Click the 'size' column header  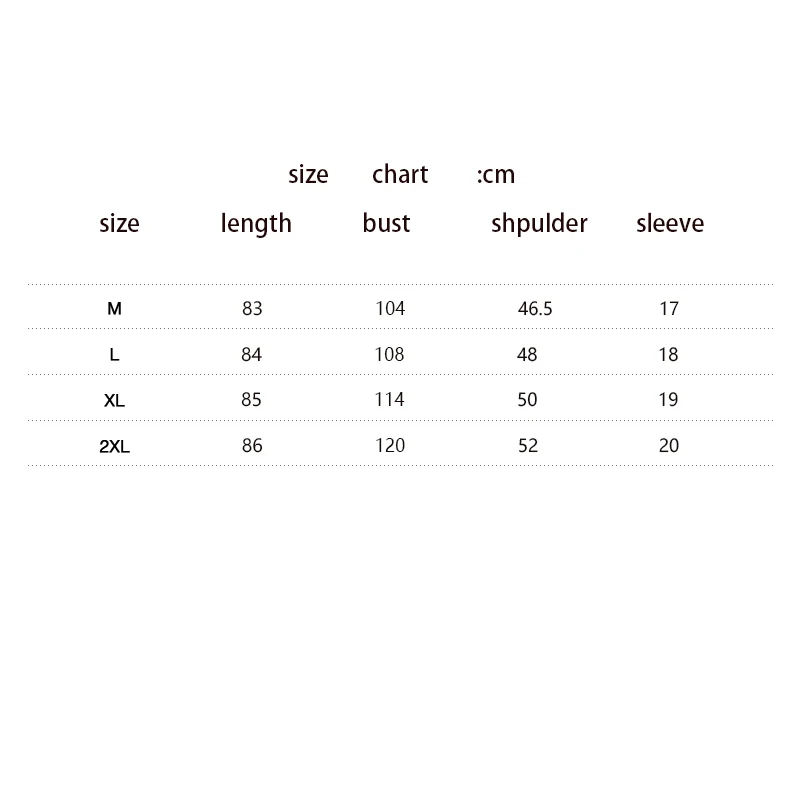click(x=119, y=224)
